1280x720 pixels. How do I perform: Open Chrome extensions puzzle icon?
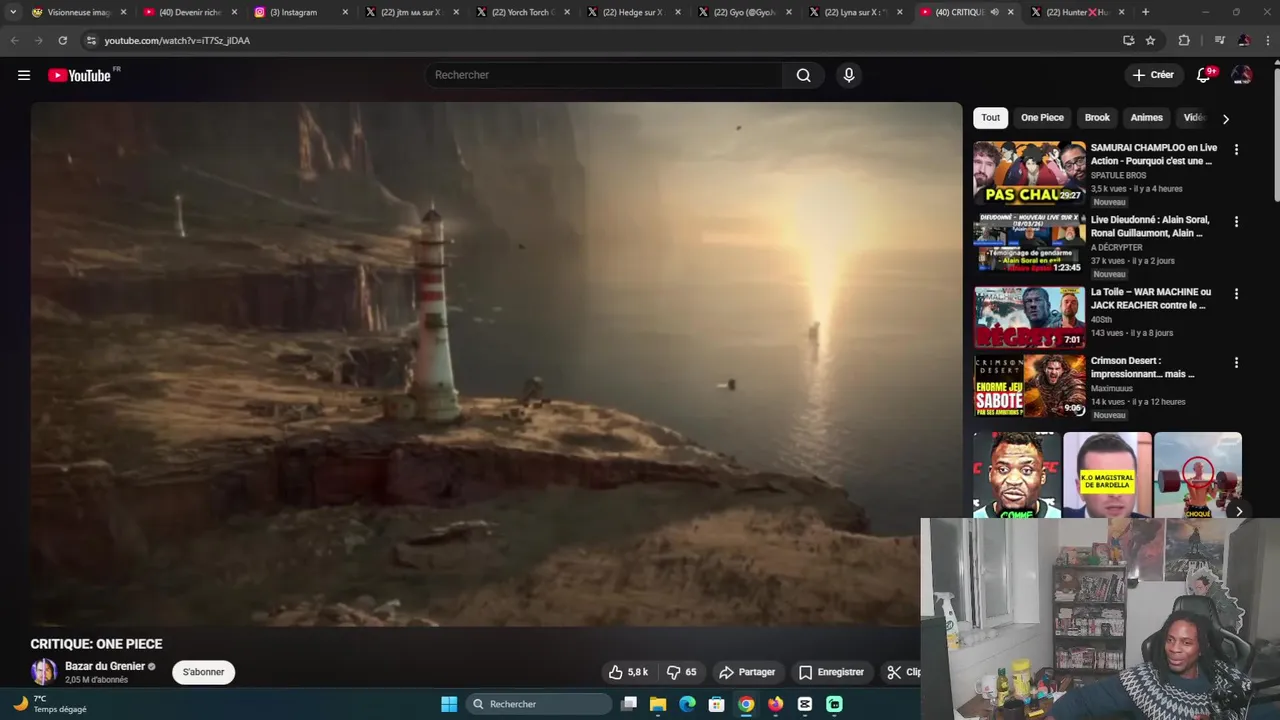pyautogui.click(x=1184, y=40)
